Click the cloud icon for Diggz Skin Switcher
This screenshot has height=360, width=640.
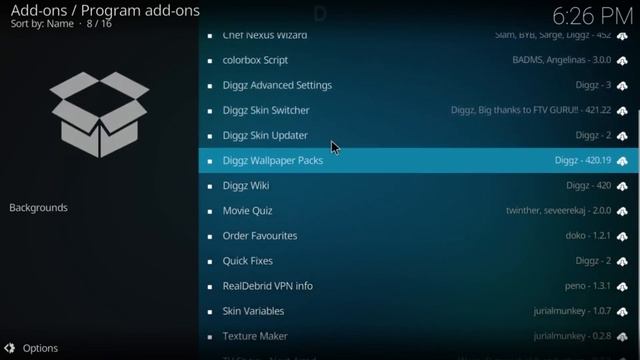click(x=622, y=111)
